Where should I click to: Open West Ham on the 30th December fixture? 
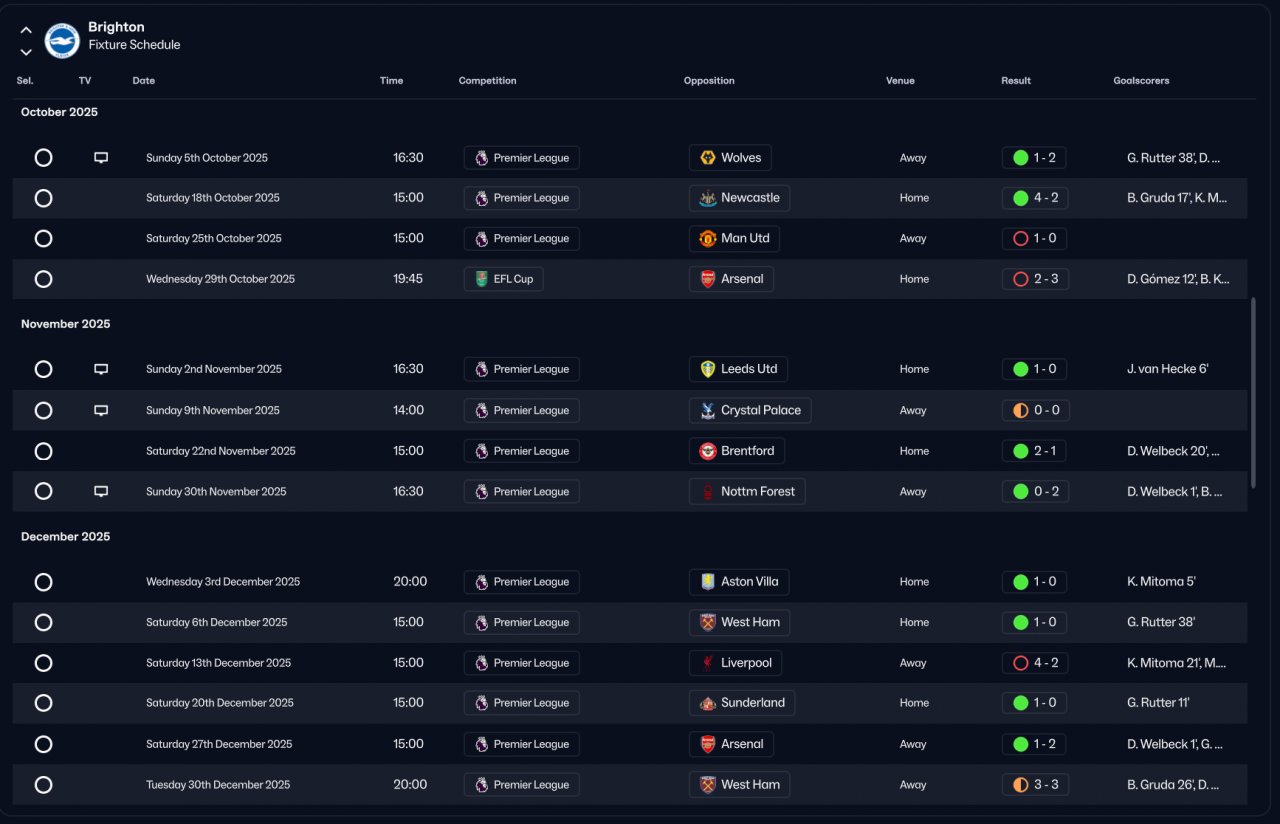pyautogui.click(x=739, y=784)
